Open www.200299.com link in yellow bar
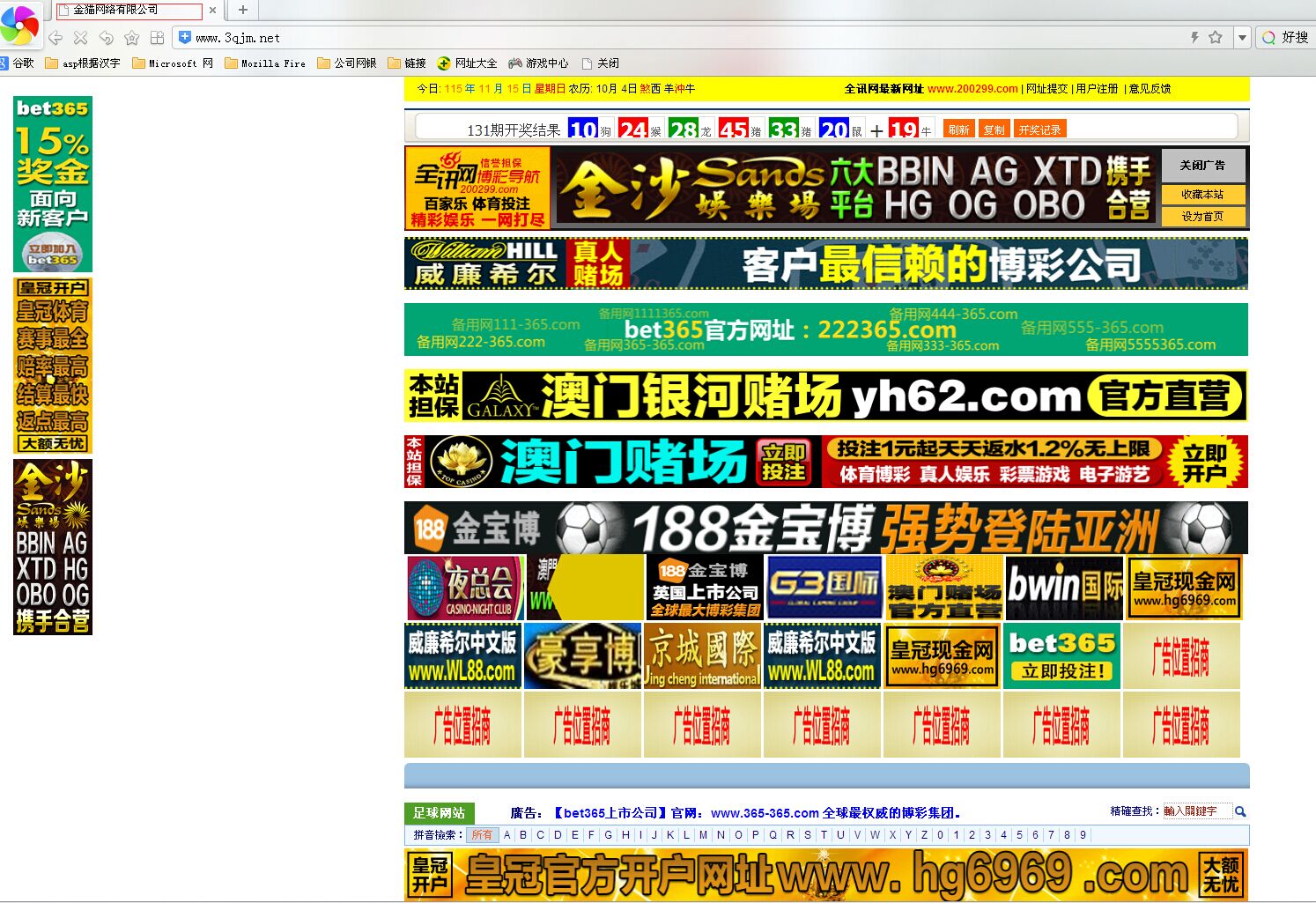 pos(972,89)
